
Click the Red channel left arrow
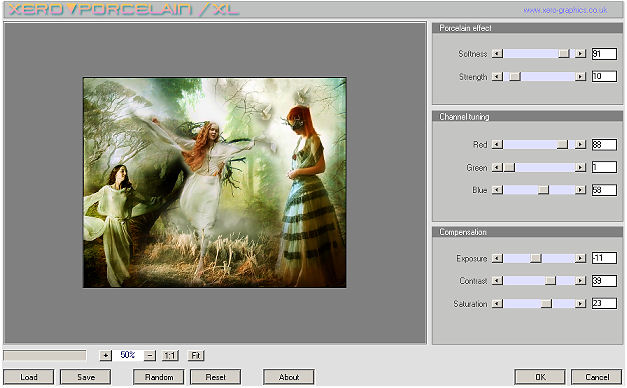point(497,144)
